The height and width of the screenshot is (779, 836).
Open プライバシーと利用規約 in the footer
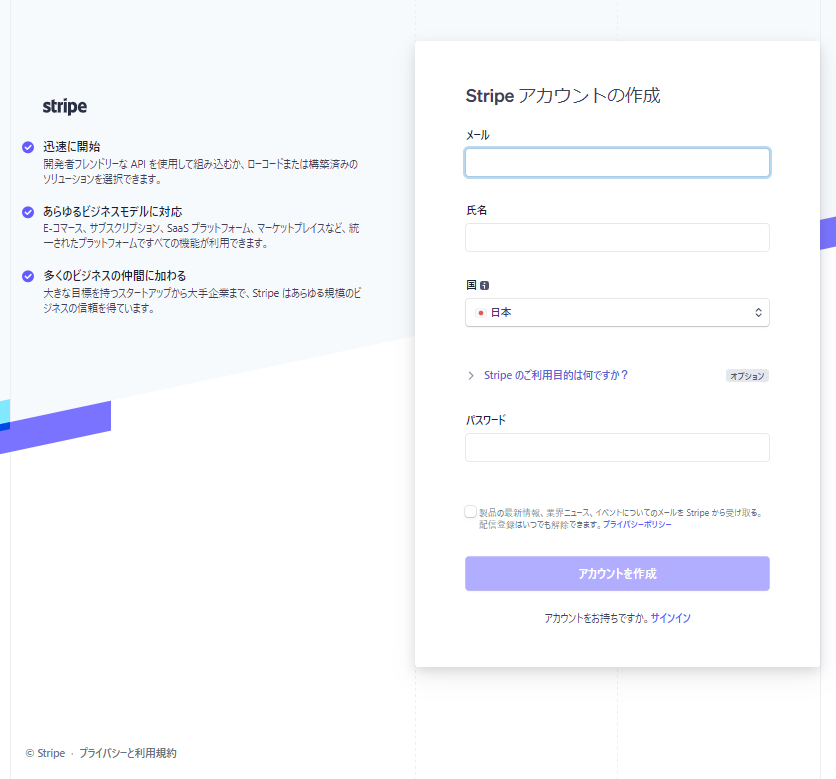click(x=128, y=753)
